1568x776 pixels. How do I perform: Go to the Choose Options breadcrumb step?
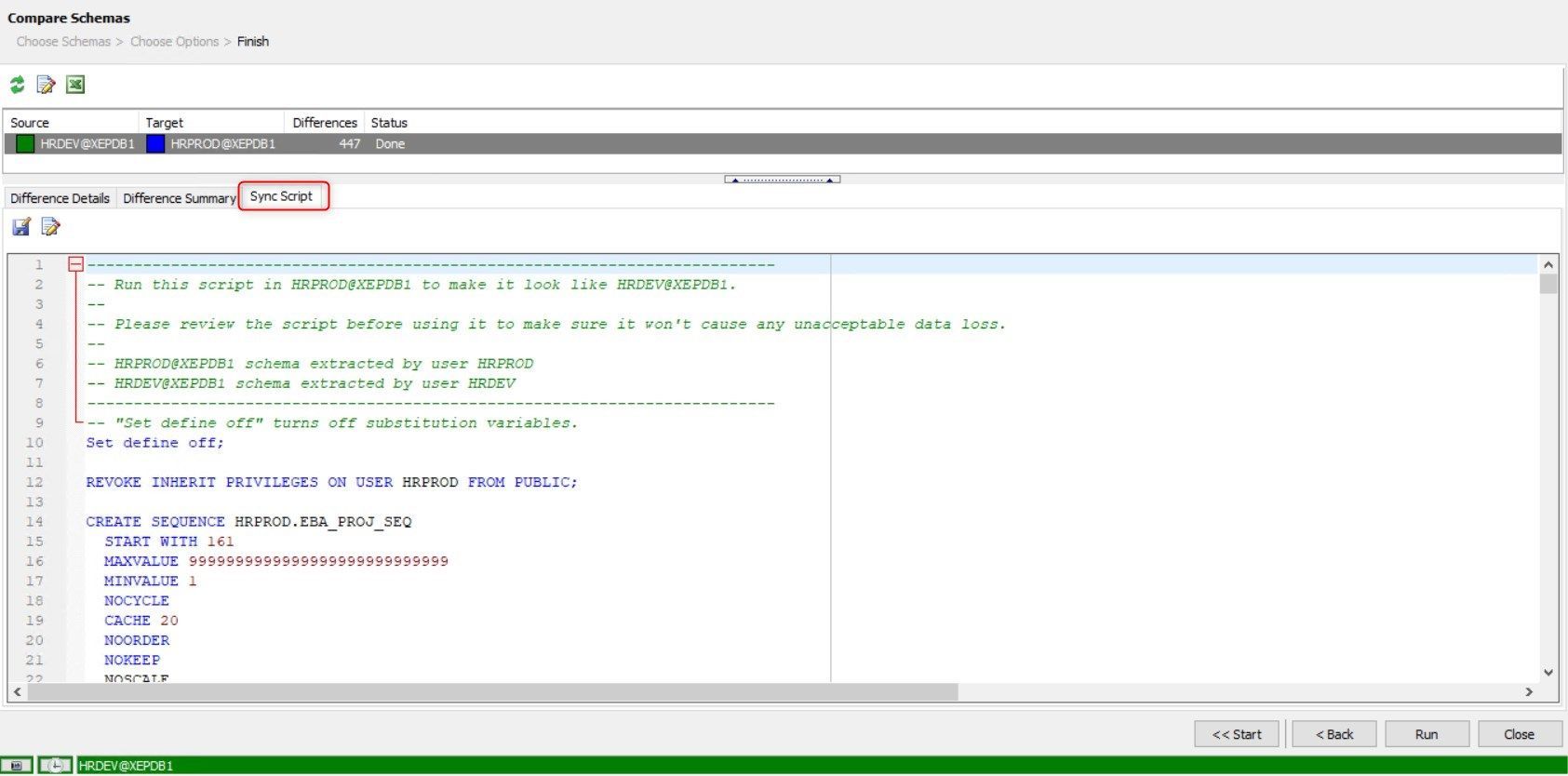[174, 42]
